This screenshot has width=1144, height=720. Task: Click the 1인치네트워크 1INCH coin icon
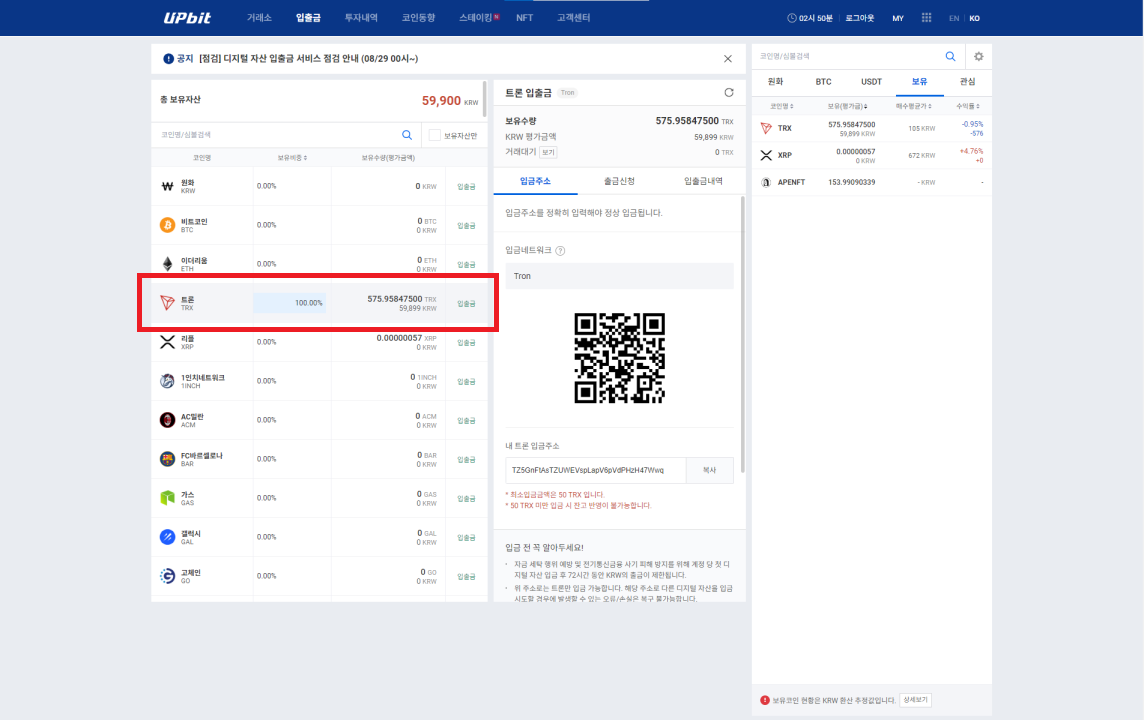(x=167, y=381)
